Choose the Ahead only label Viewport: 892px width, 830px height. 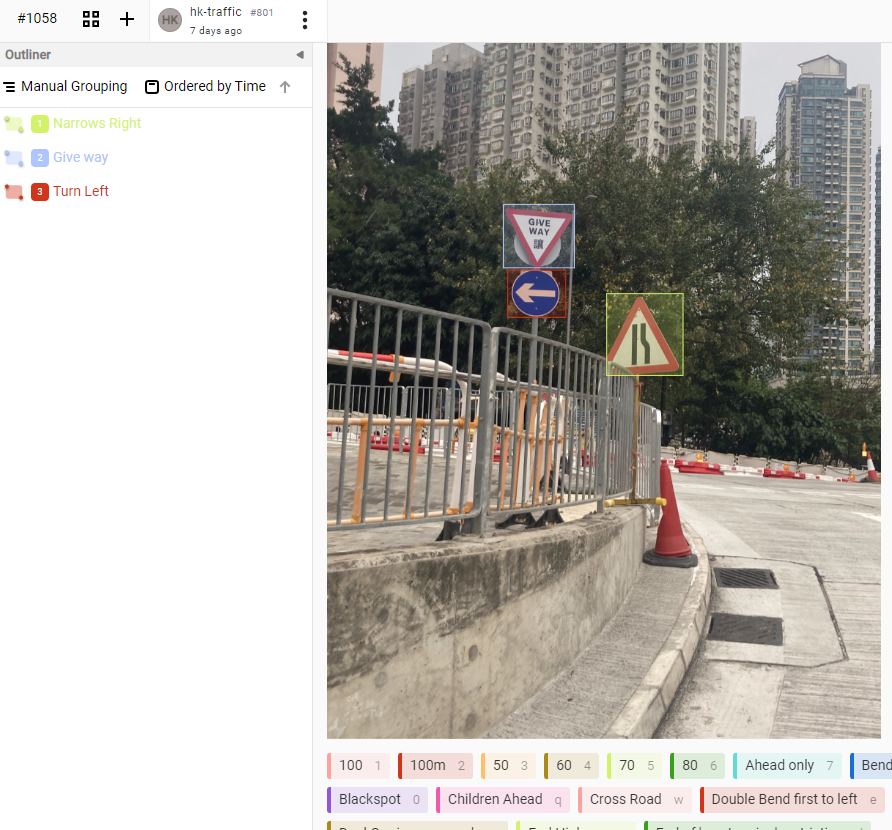[788, 766]
